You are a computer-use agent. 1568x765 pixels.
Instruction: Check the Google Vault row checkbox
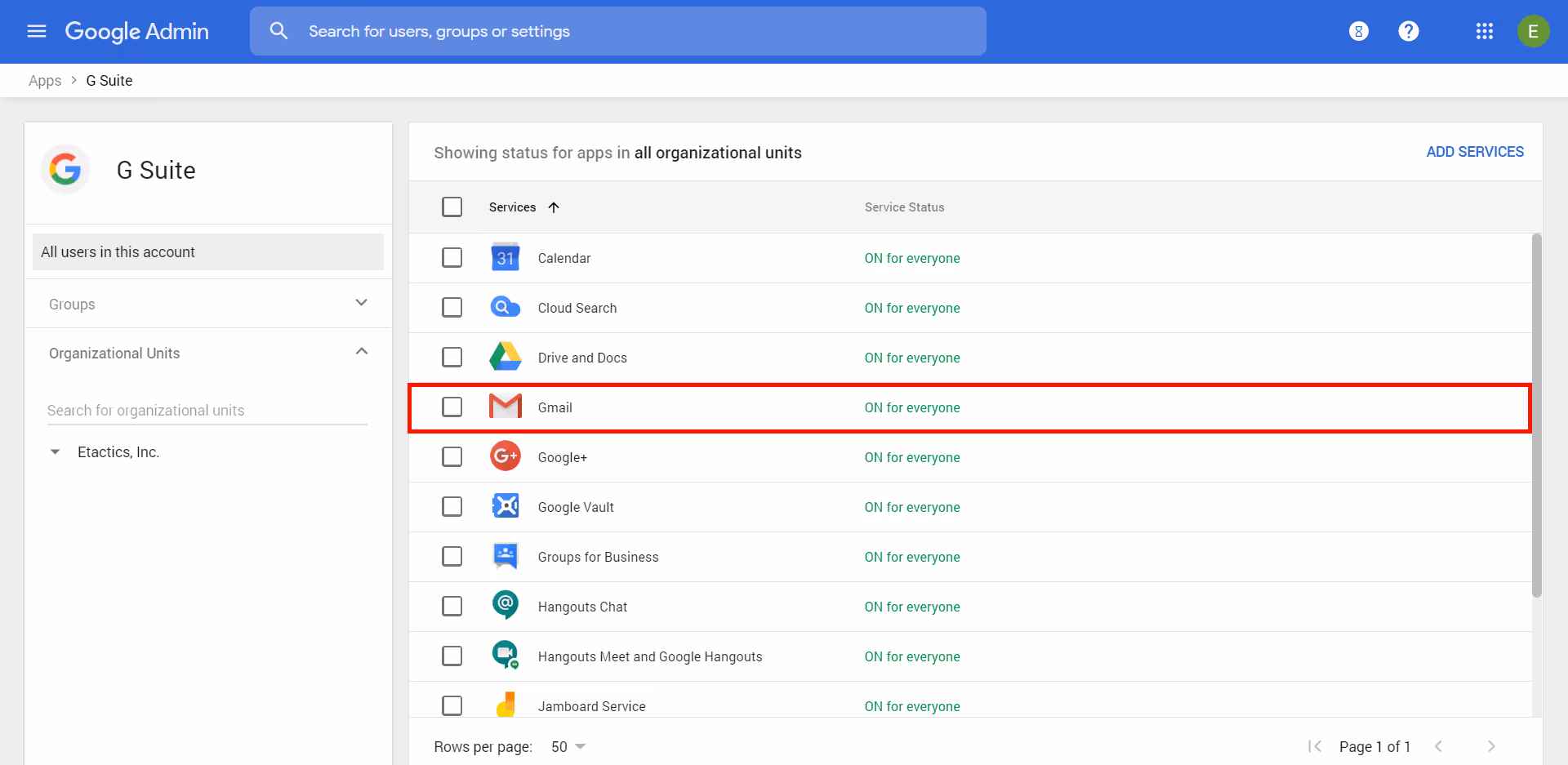[x=452, y=506]
